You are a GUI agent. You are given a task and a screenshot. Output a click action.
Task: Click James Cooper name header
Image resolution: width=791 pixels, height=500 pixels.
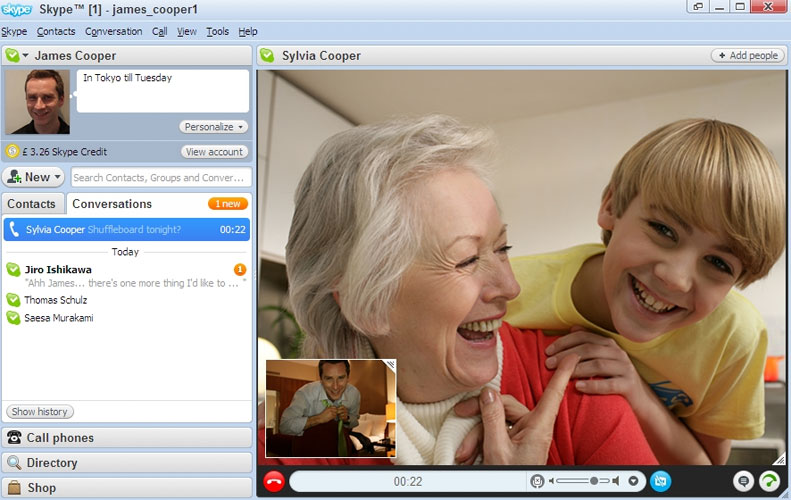(75, 55)
